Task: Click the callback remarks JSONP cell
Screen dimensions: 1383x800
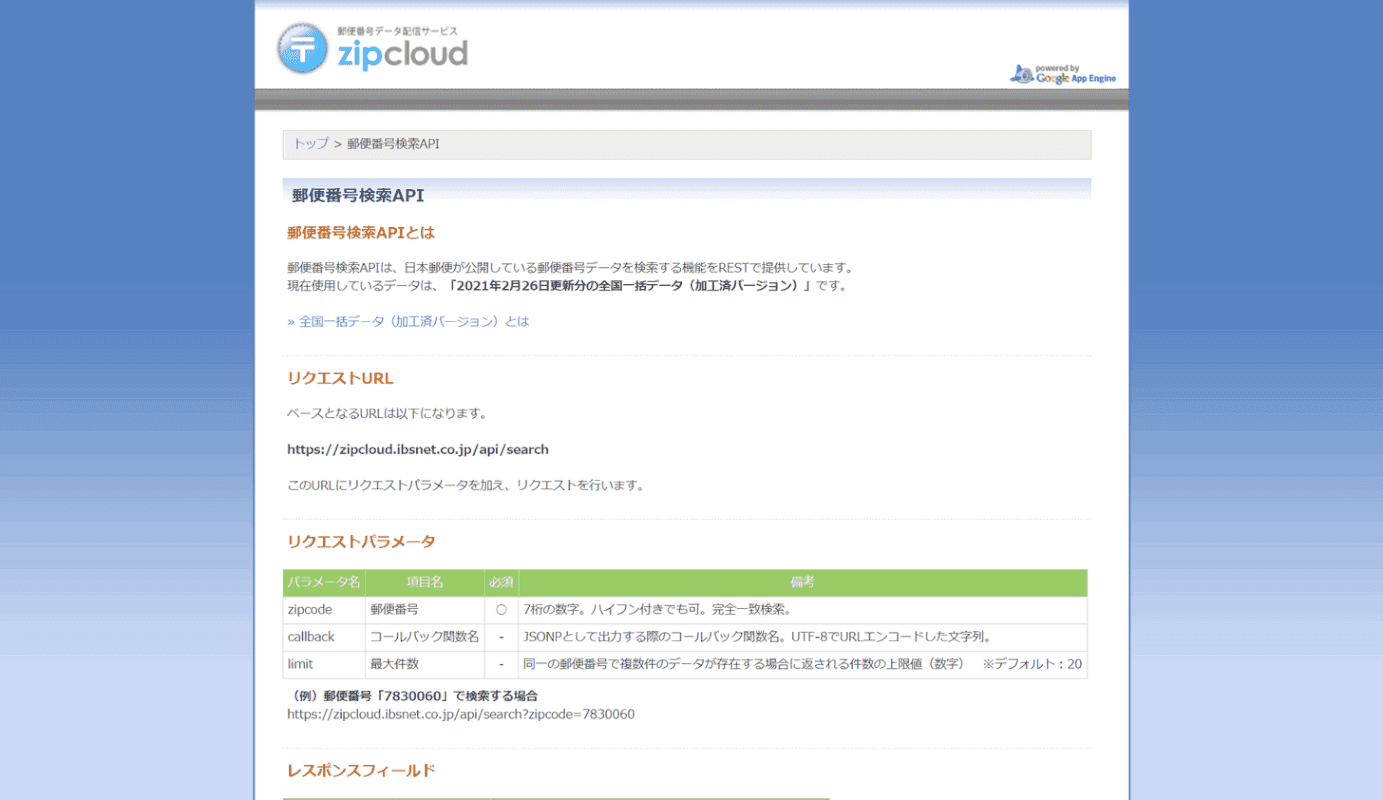Action: (x=803, y=637)
